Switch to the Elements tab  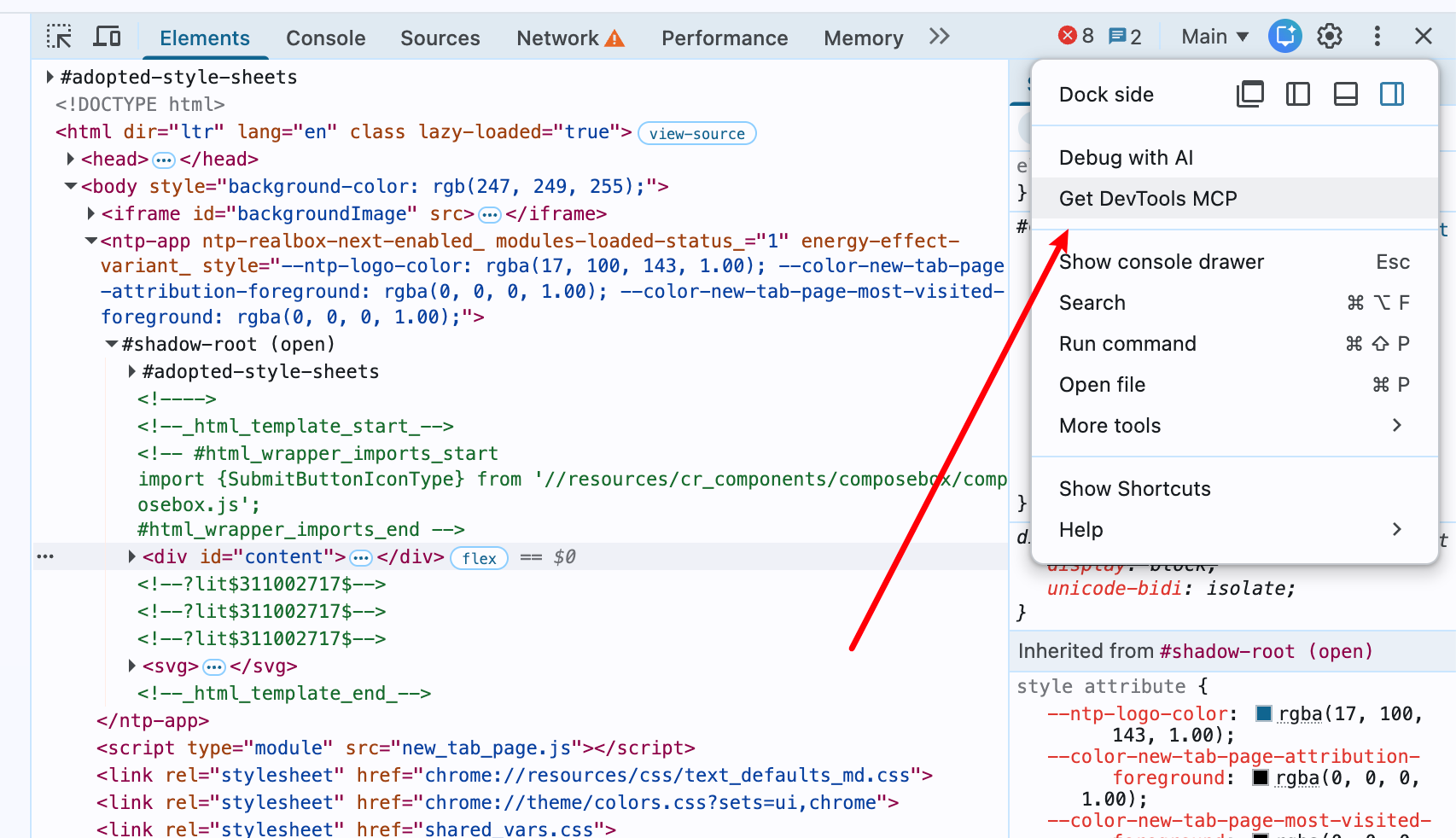205,38
